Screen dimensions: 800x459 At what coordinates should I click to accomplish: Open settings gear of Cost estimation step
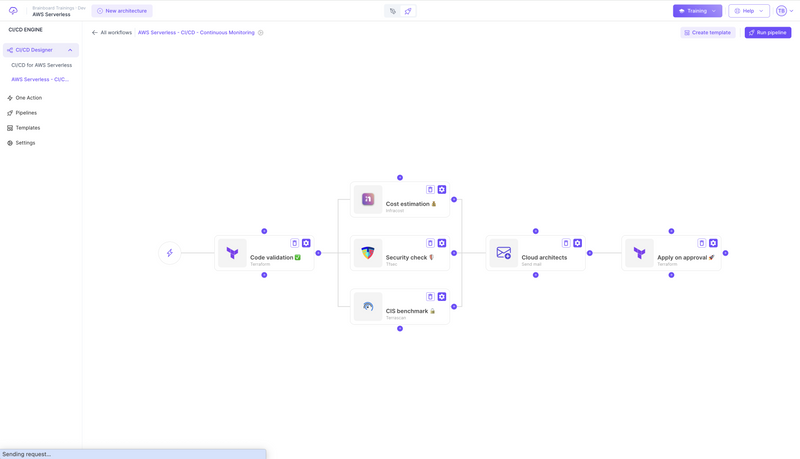(442, 190)
